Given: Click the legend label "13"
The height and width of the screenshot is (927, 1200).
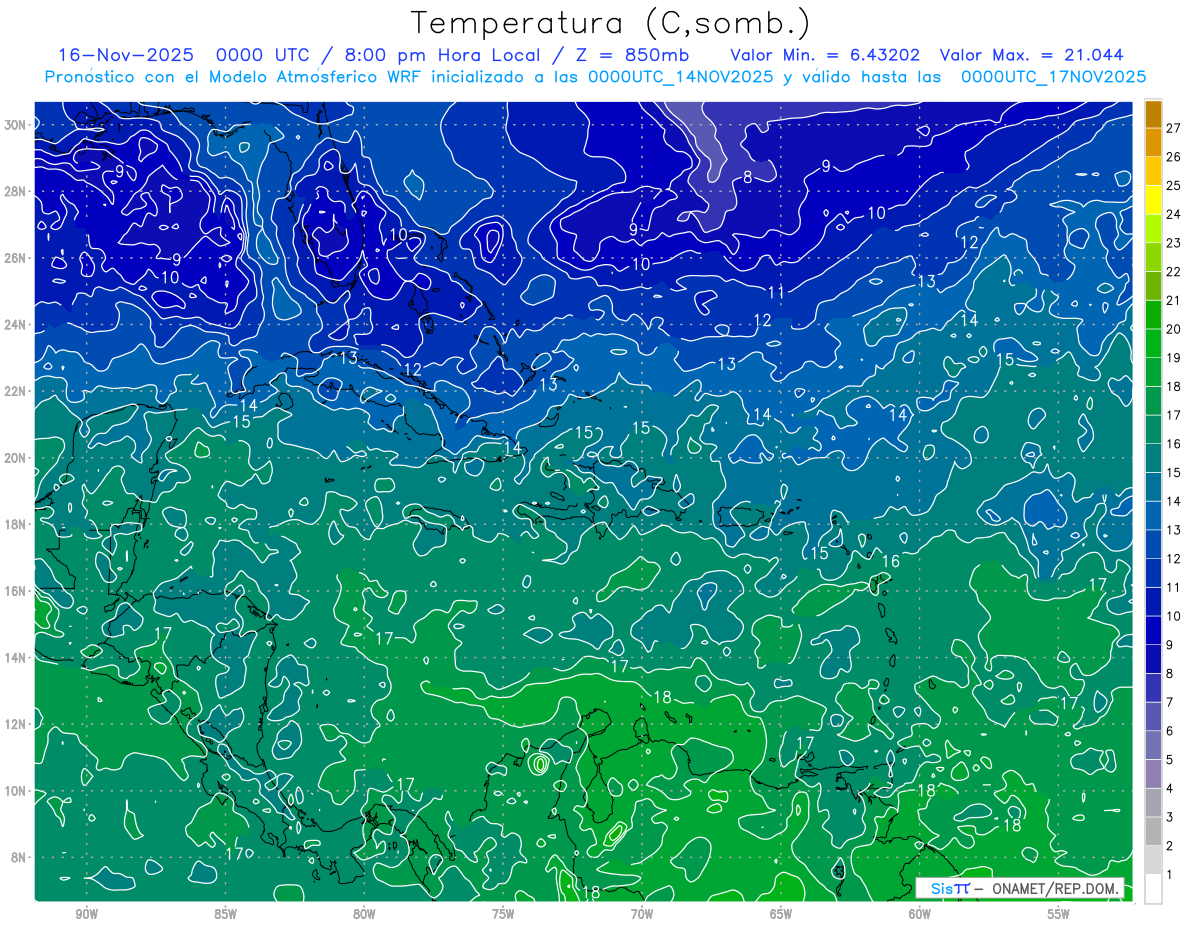Looking at the screenshot, I should coord(1173,530).
